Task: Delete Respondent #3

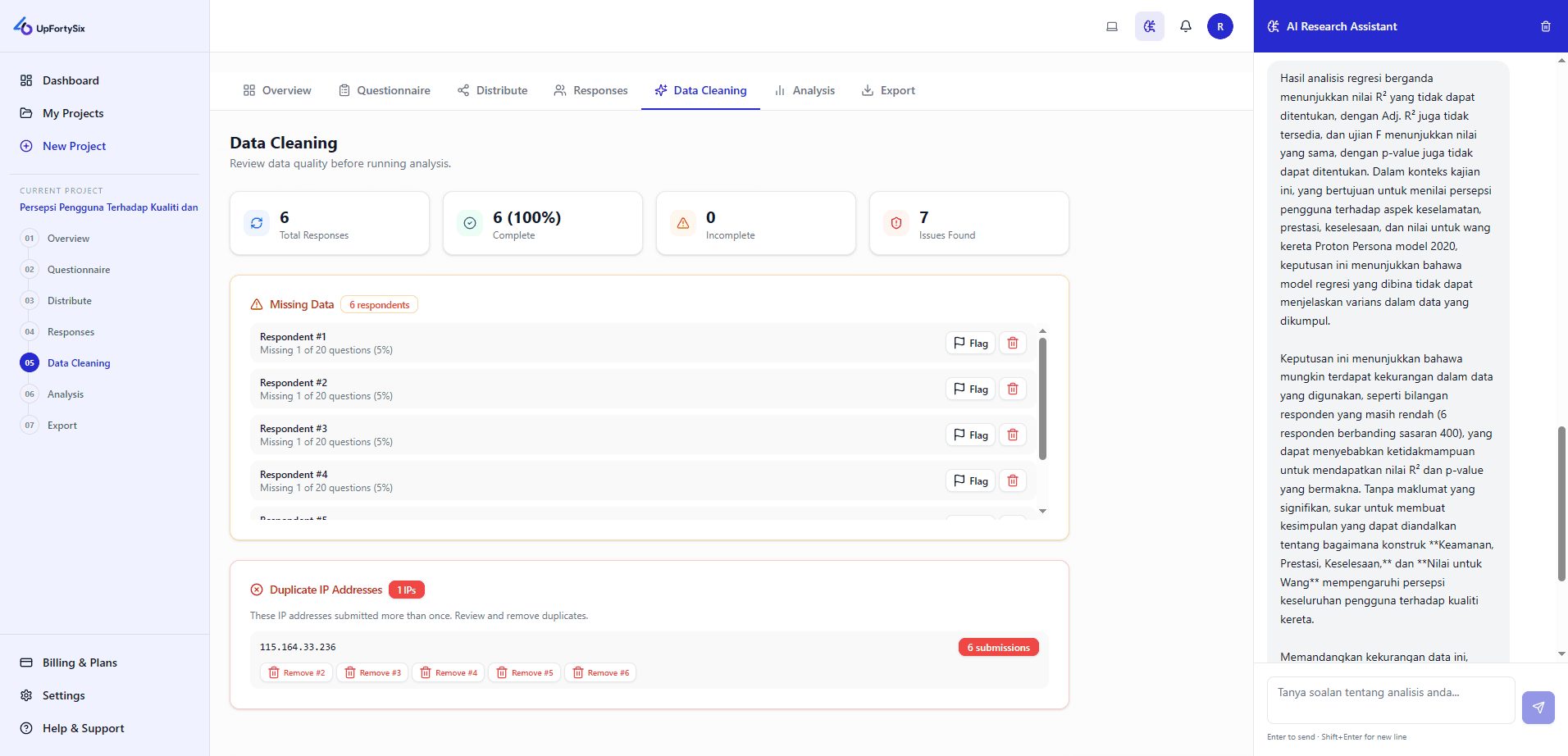Action: [1013, 435]
